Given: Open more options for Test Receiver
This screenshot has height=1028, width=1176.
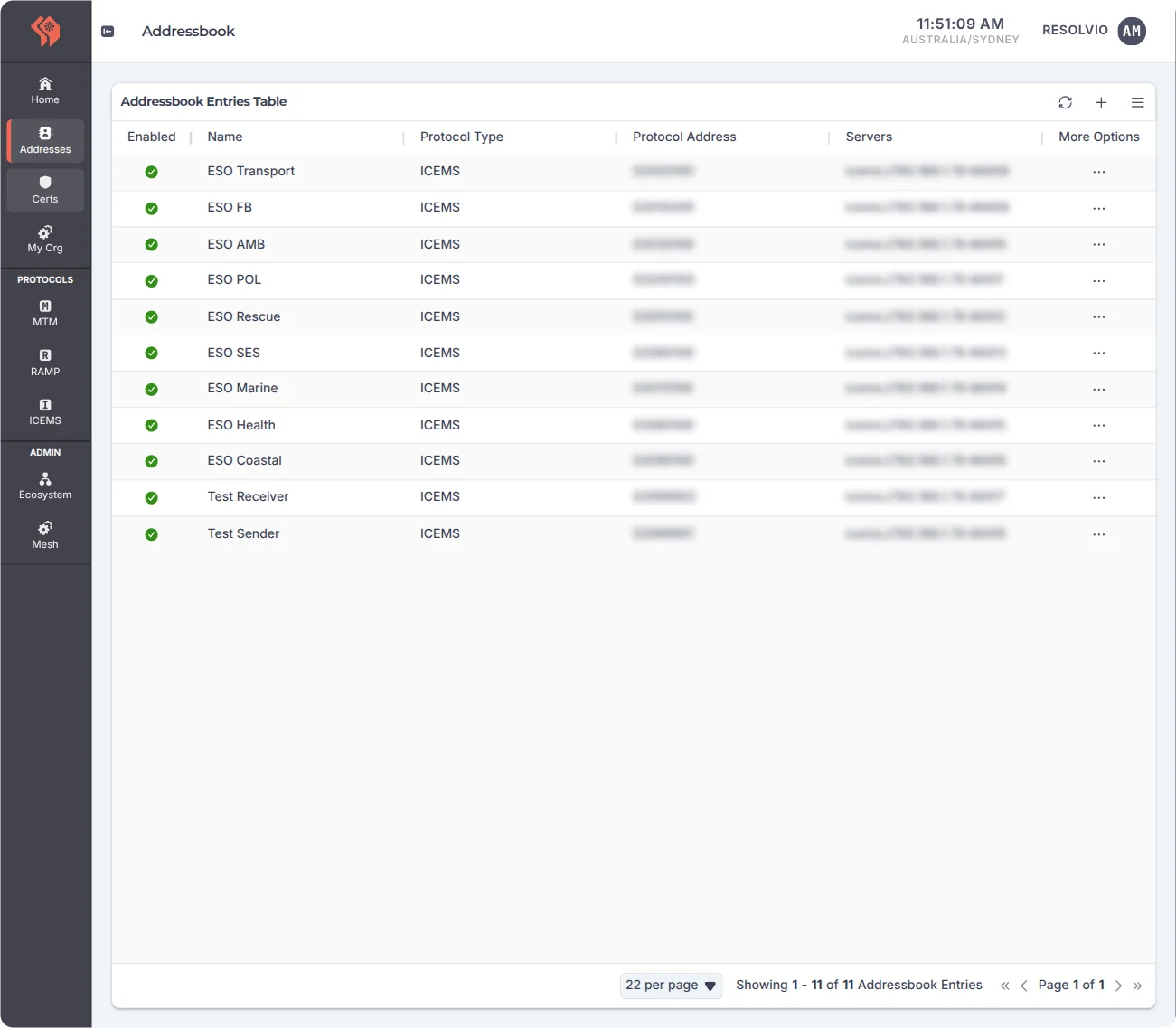Looking at the screenshot, I should click(x=1099, y=497).
